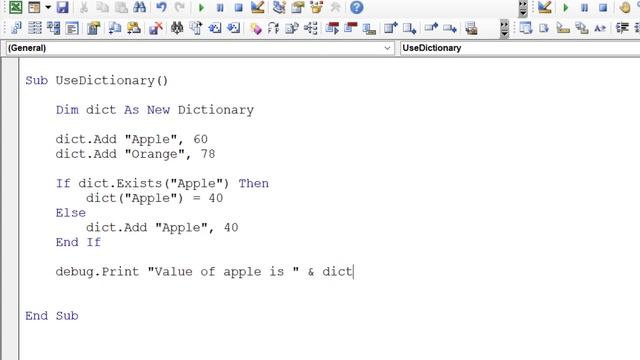The height and width of the screenshot is (360, 640).
Task: Click the line dict.Add "Apple", 40
Action: (162, 228)
